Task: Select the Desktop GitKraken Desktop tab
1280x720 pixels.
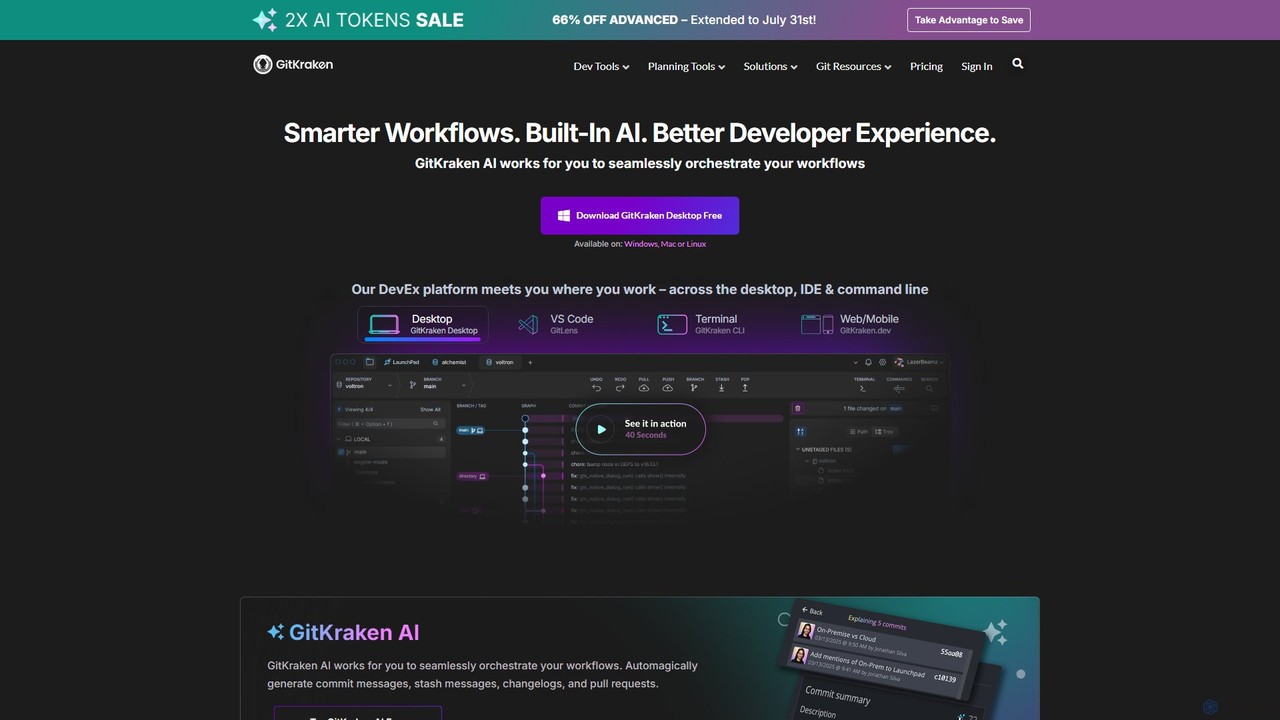Action: 423,324
